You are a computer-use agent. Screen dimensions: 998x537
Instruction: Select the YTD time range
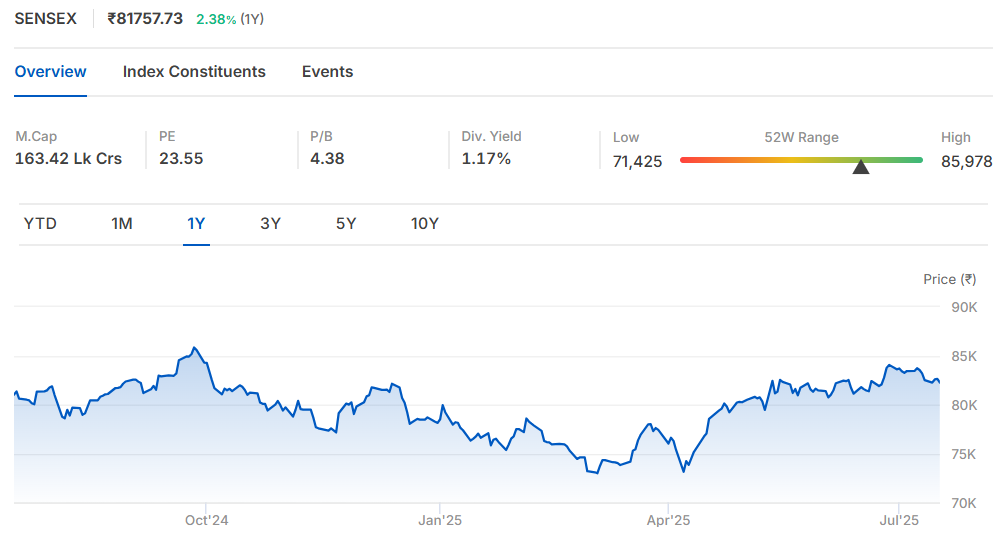(x=40, y=223)
